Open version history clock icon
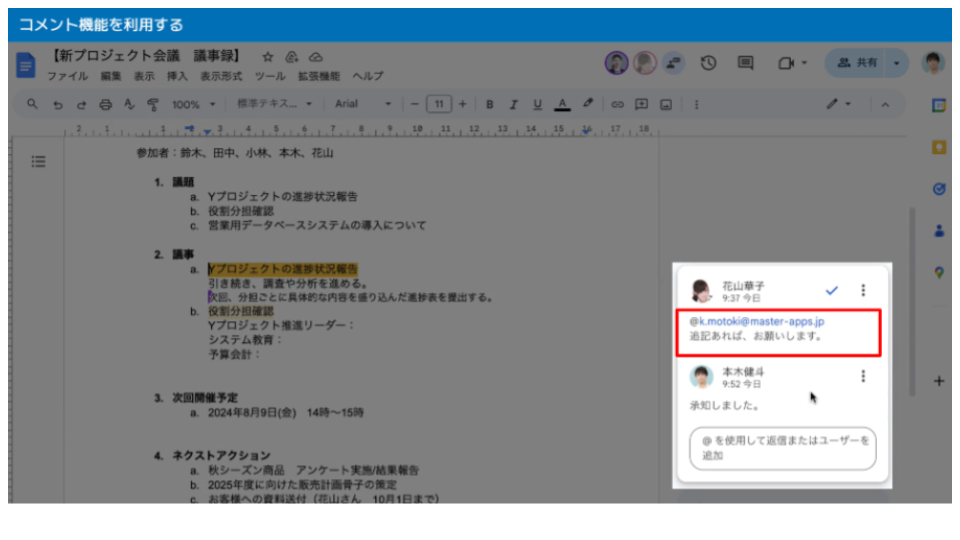This screenshot has height=540, width=960. (708, 62)
